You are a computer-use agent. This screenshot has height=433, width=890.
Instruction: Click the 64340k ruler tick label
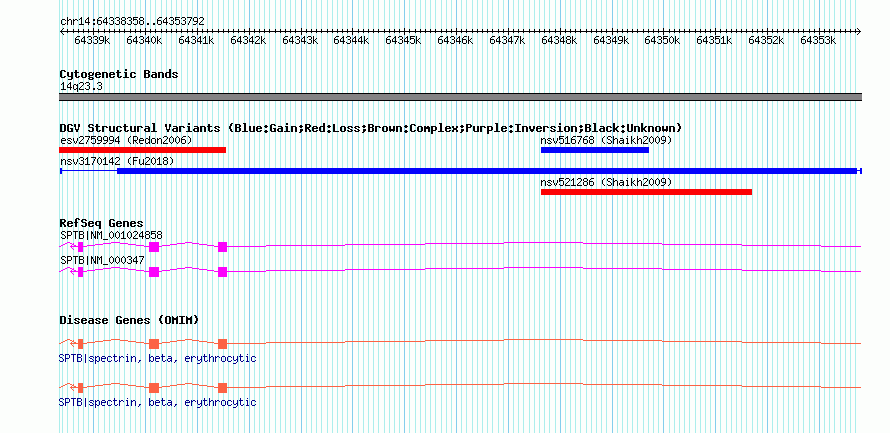point(144,40)
